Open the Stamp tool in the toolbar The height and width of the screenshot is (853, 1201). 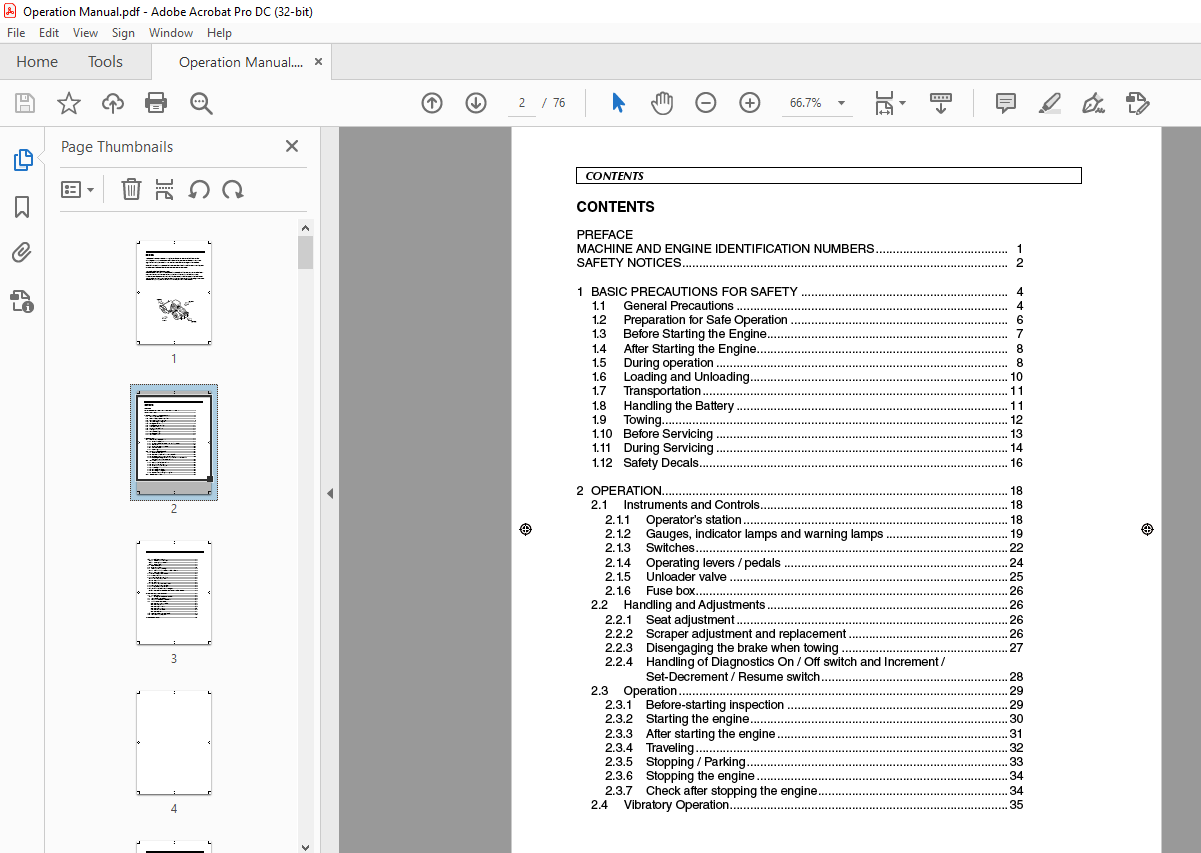point(1137,103)
